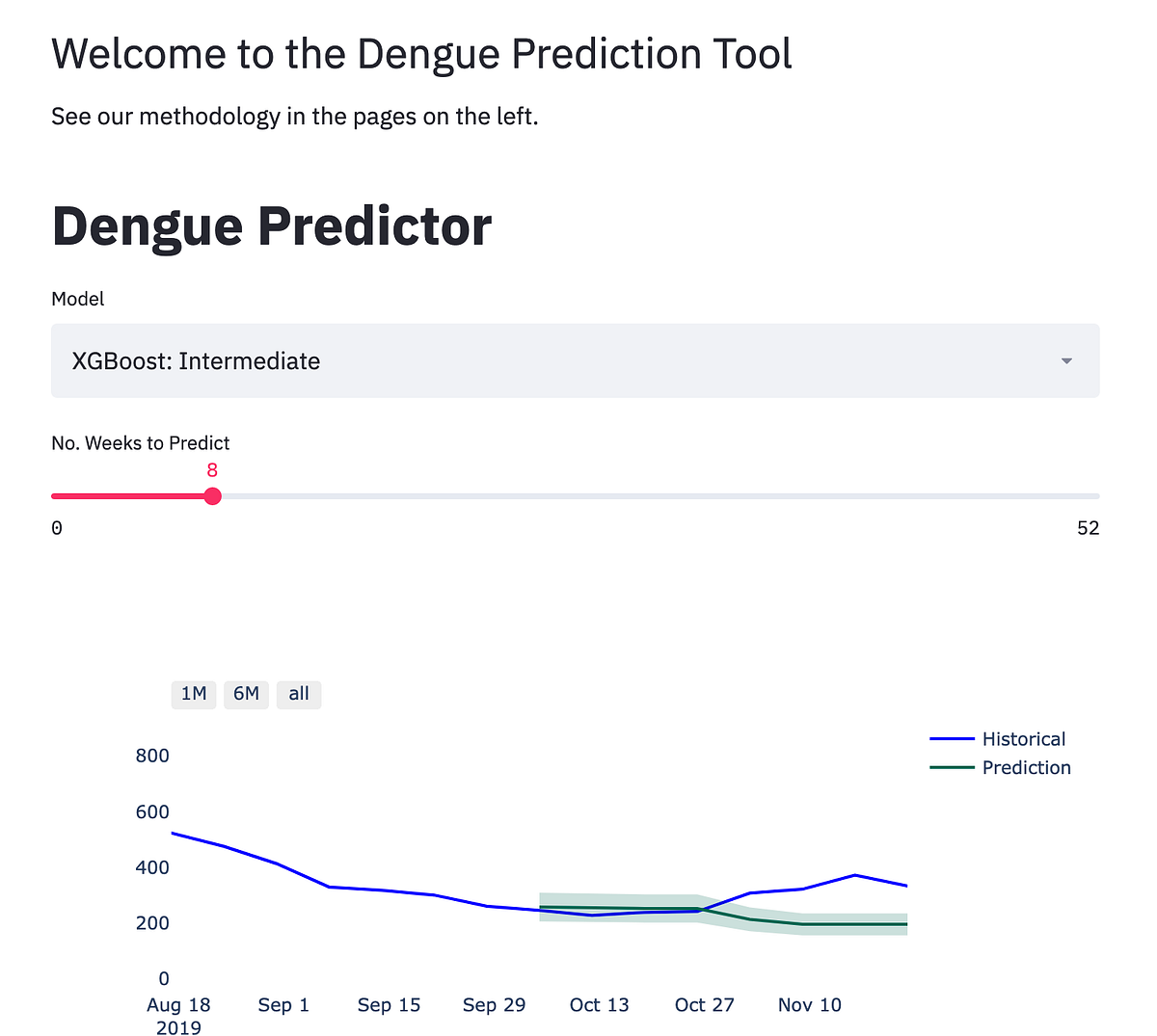
Task: Toggle the Historical series in the legend
Action: tap(1023, 738)
